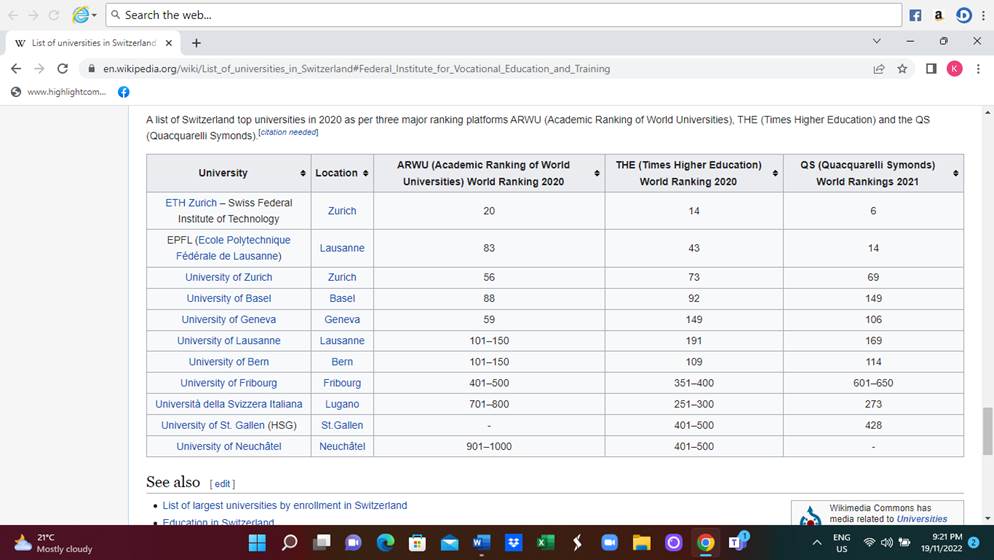The width and height of the screenshot is (994, 560).
Task: Open Mail app from taskbar
Action: click(449, 542)
